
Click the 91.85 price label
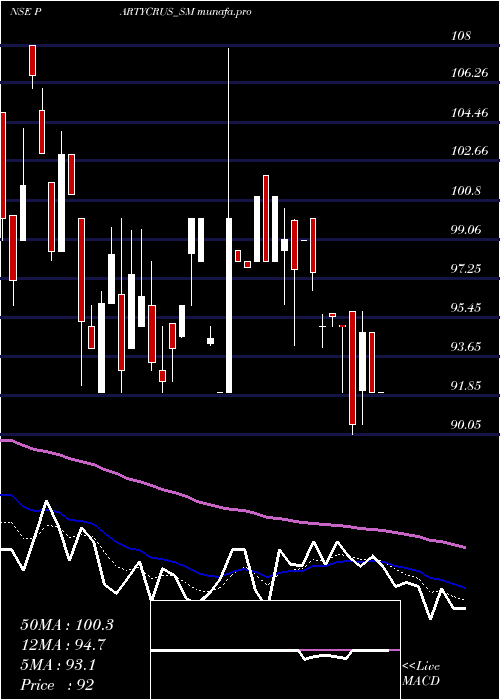click(466, 386)
